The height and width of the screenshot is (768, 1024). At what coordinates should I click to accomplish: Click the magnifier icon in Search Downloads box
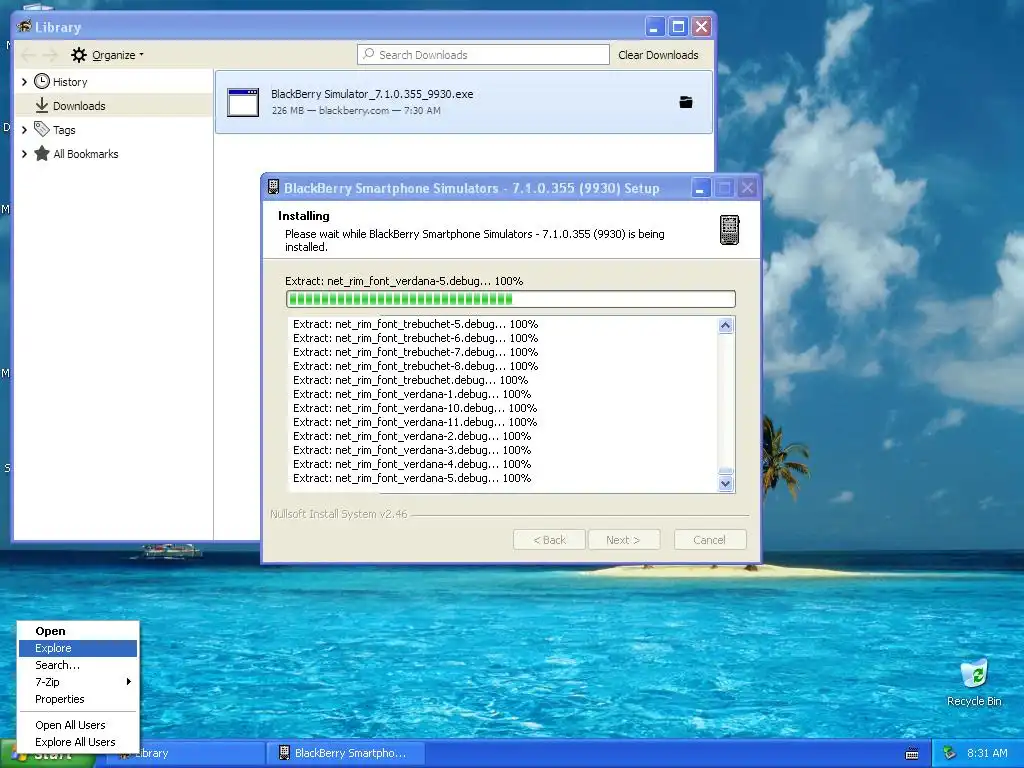[x=369, y=54]
